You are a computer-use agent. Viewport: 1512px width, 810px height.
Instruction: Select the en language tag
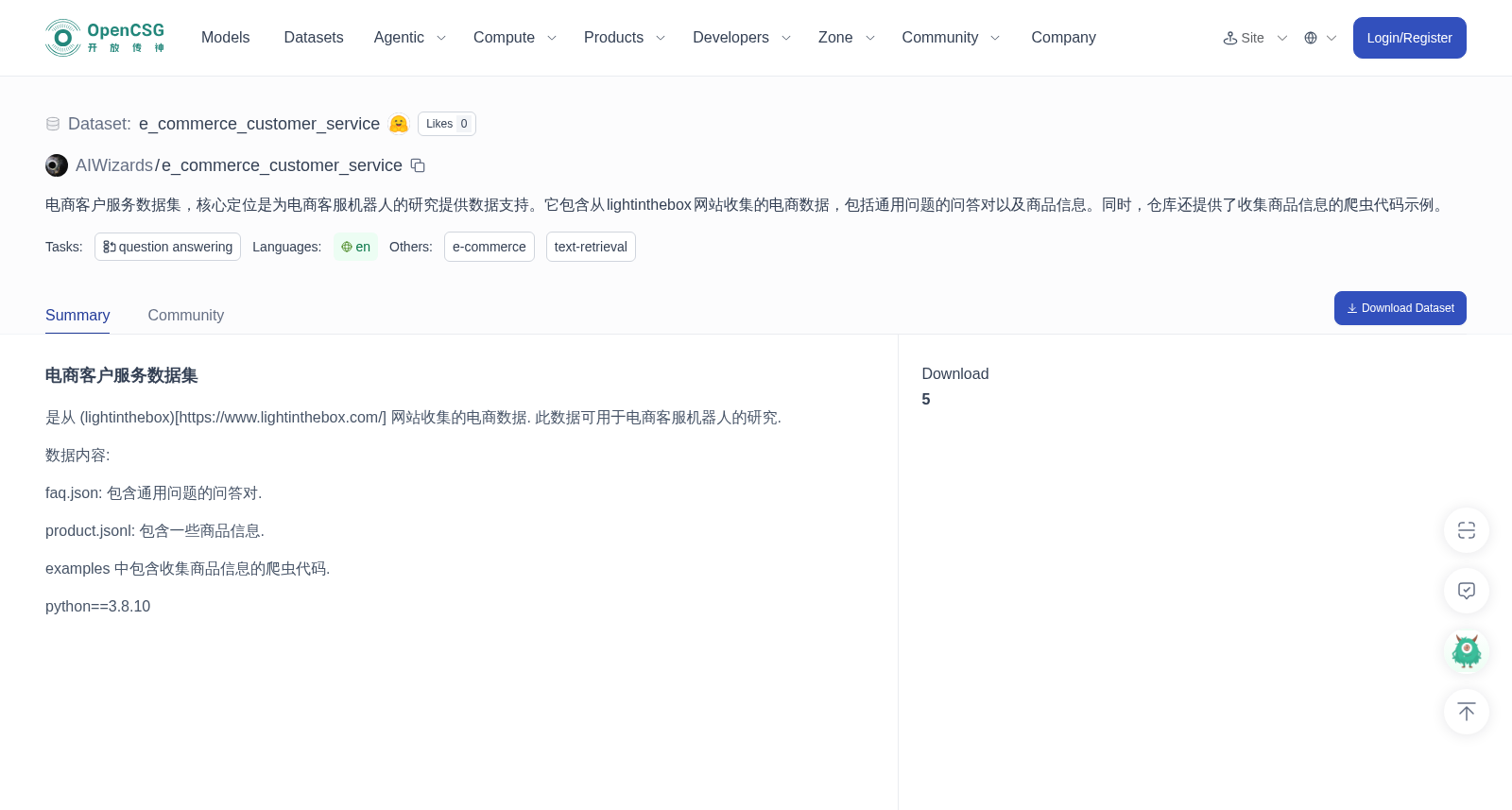click(355, 247)
